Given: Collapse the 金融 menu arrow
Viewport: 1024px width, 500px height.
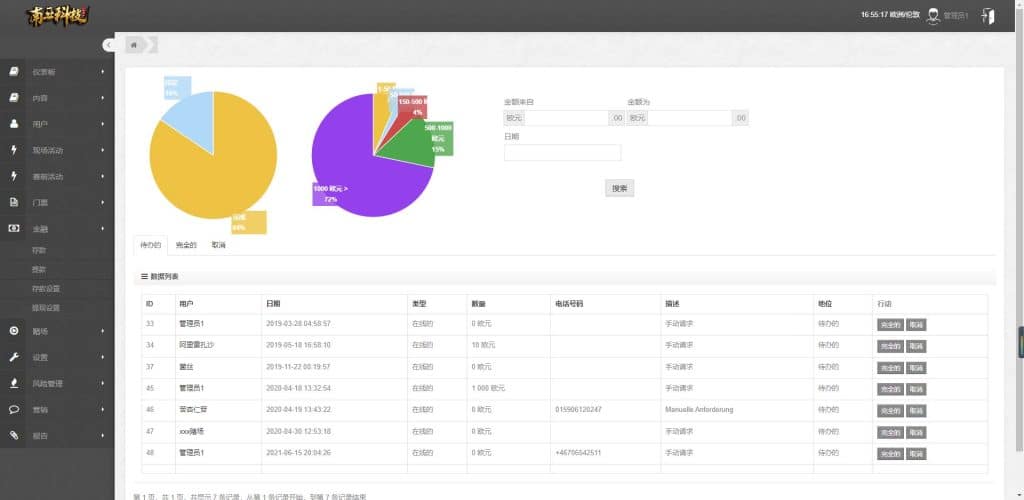Looking at the screenshot, I should (x=103, y=228).
